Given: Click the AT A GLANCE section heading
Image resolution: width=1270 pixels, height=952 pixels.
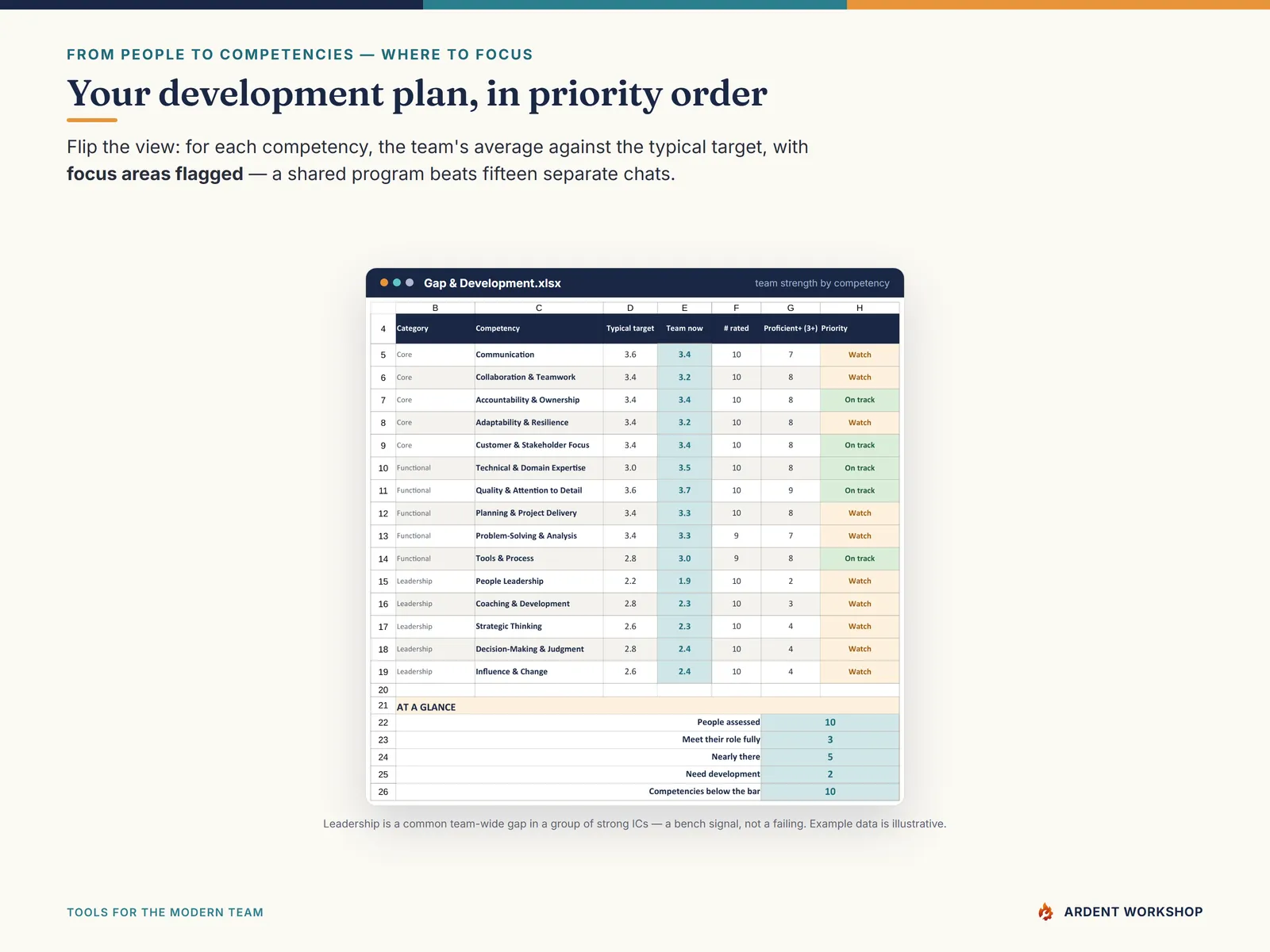Looking at the screenshot, I should point(426,707).
